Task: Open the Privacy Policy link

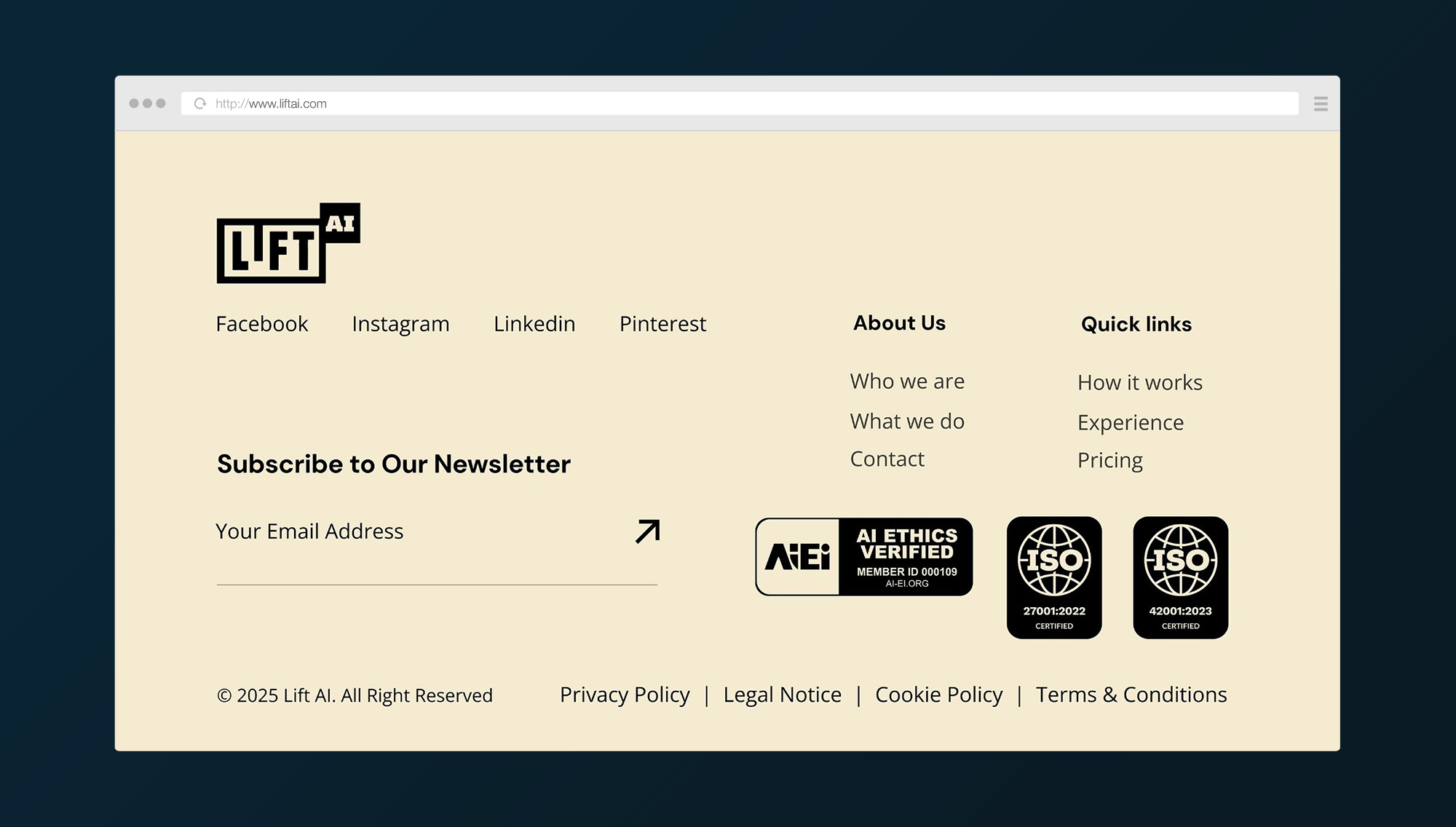Action: click(x=625, y=695)
